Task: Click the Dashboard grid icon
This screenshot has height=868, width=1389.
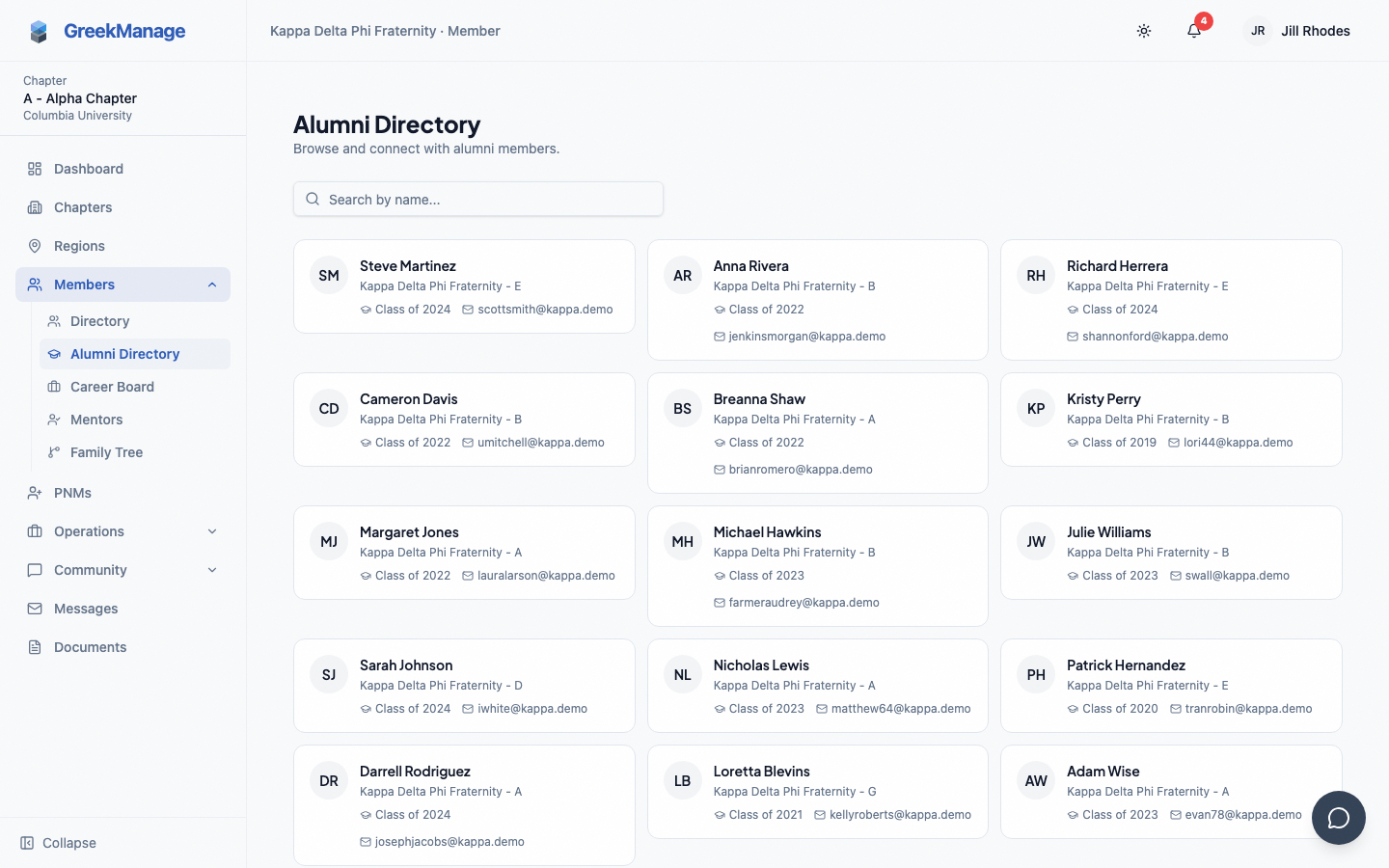Action: point(35,169)
